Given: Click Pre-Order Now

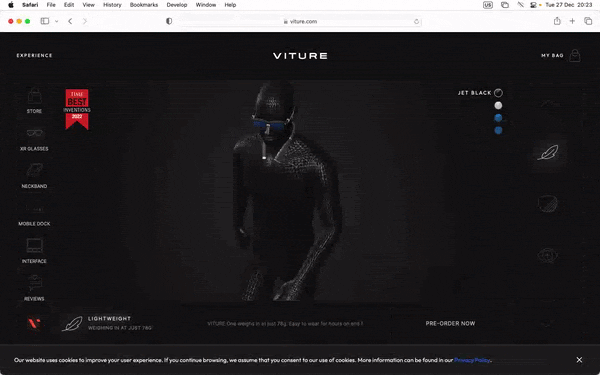Looking at the screenshot, I should click(450, 323).
